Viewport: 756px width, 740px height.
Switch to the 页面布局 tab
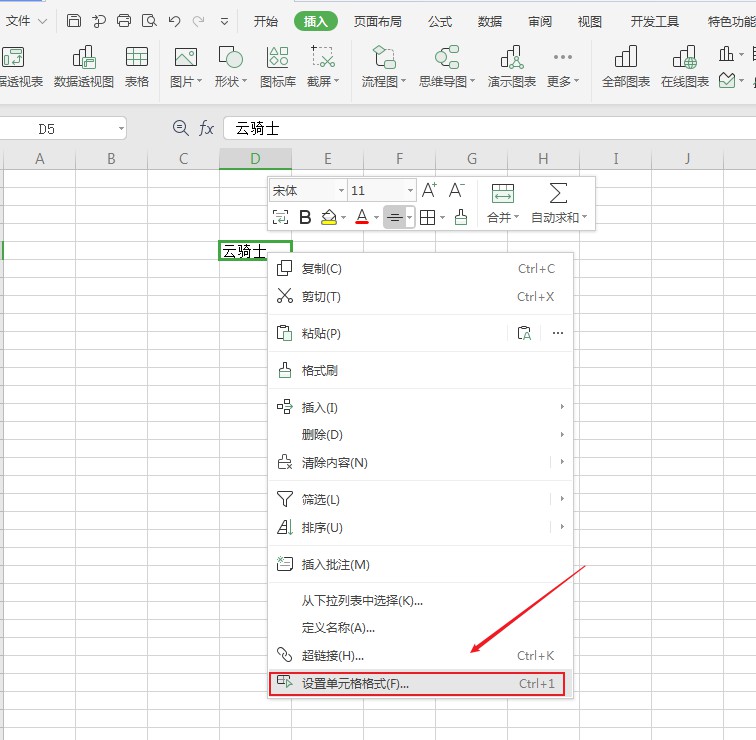378,21
